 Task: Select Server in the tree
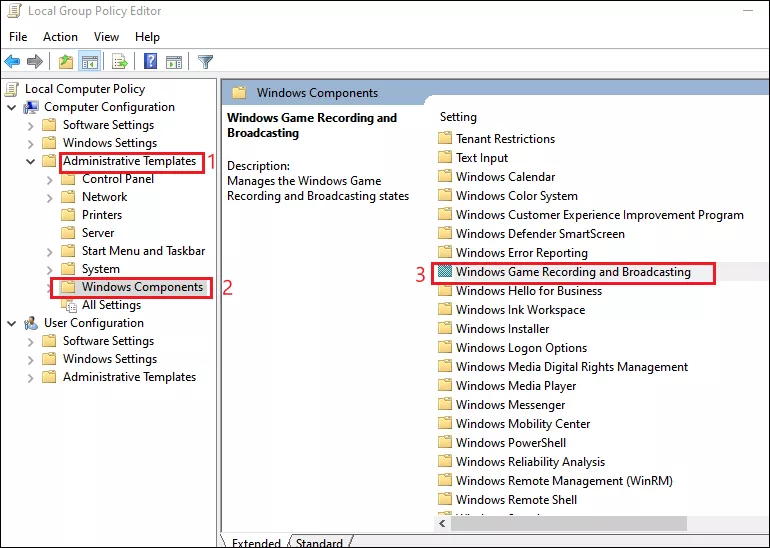point(98,233)
